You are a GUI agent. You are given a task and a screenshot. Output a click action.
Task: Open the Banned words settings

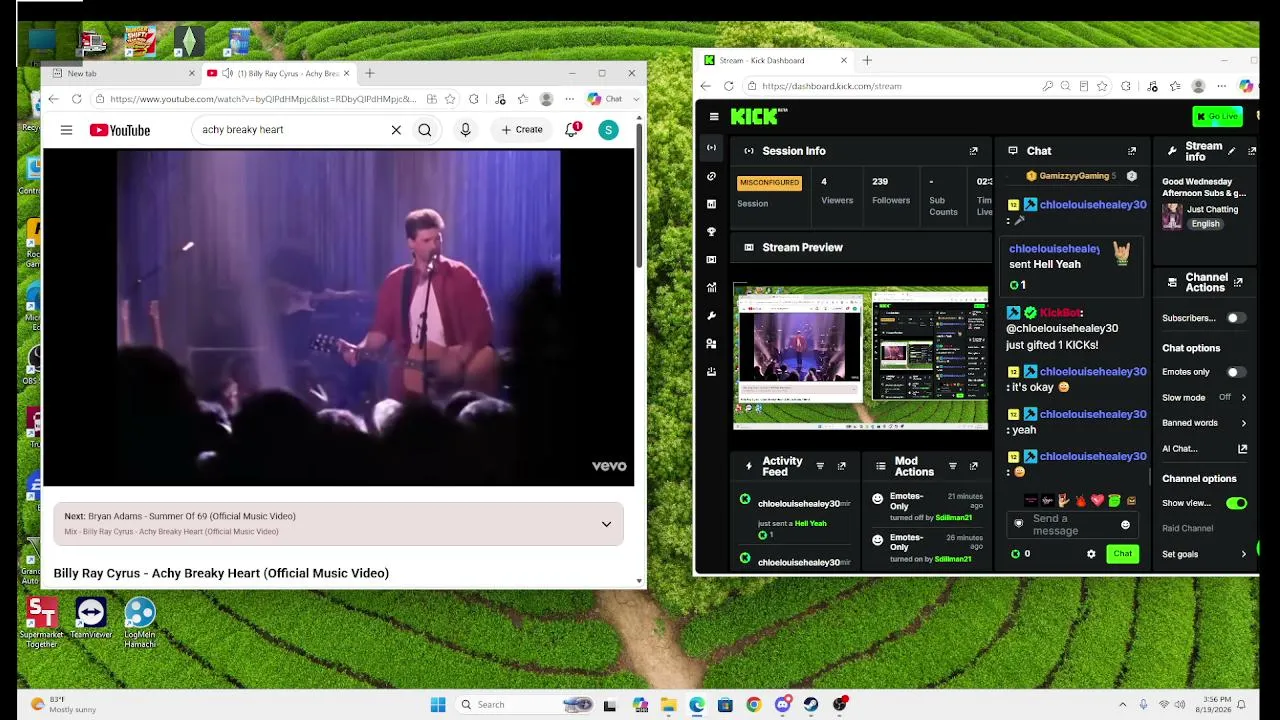pos(1204,423)
